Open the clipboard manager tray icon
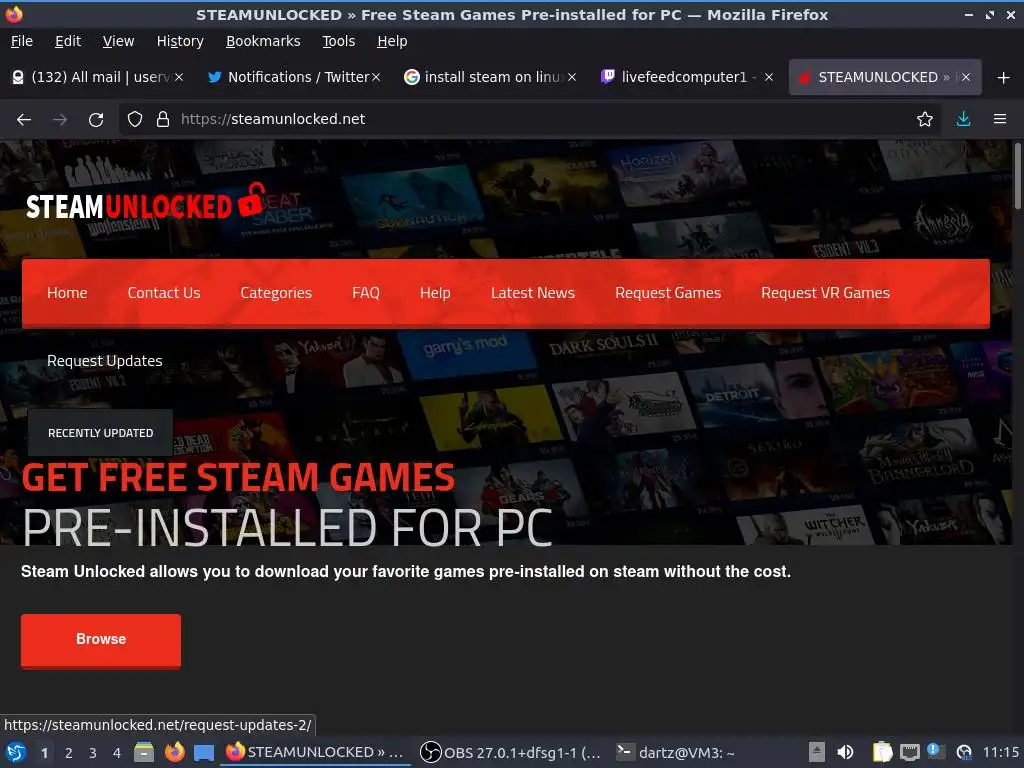This screenshot has width=1024, height=768. click(882, 752)
